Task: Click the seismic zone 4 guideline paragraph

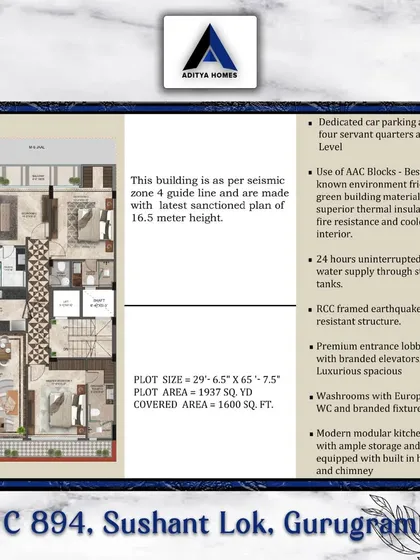Action: [210, 199]
